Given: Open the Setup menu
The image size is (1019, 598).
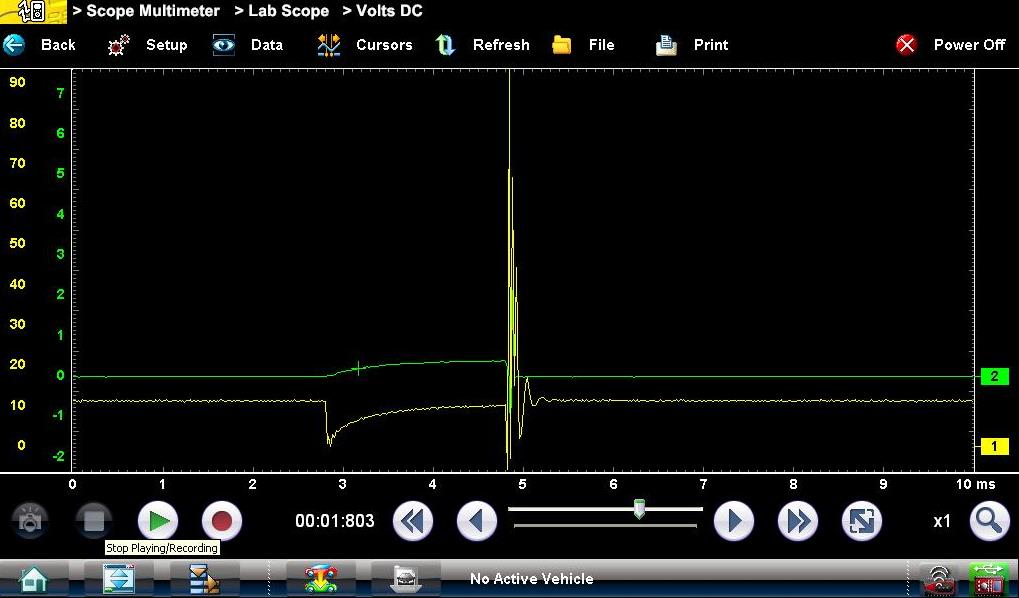Looking at the screenshot, I should [148, 45].
